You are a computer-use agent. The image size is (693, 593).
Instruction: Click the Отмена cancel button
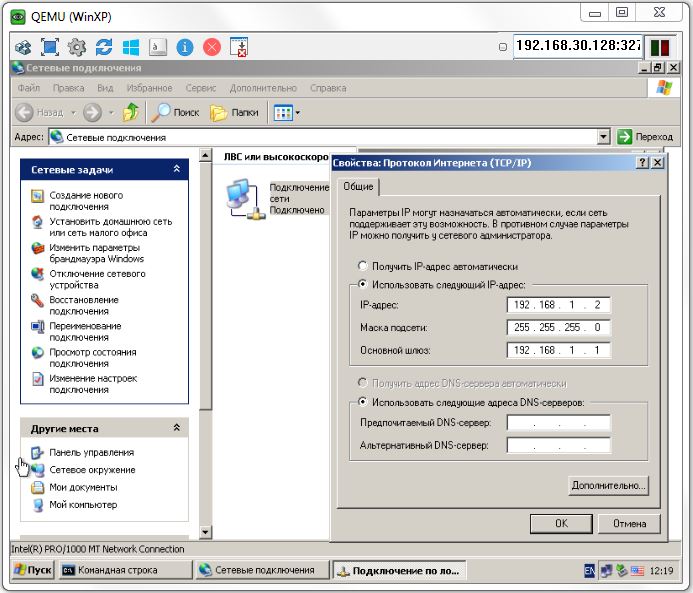[x=629, y=524]
